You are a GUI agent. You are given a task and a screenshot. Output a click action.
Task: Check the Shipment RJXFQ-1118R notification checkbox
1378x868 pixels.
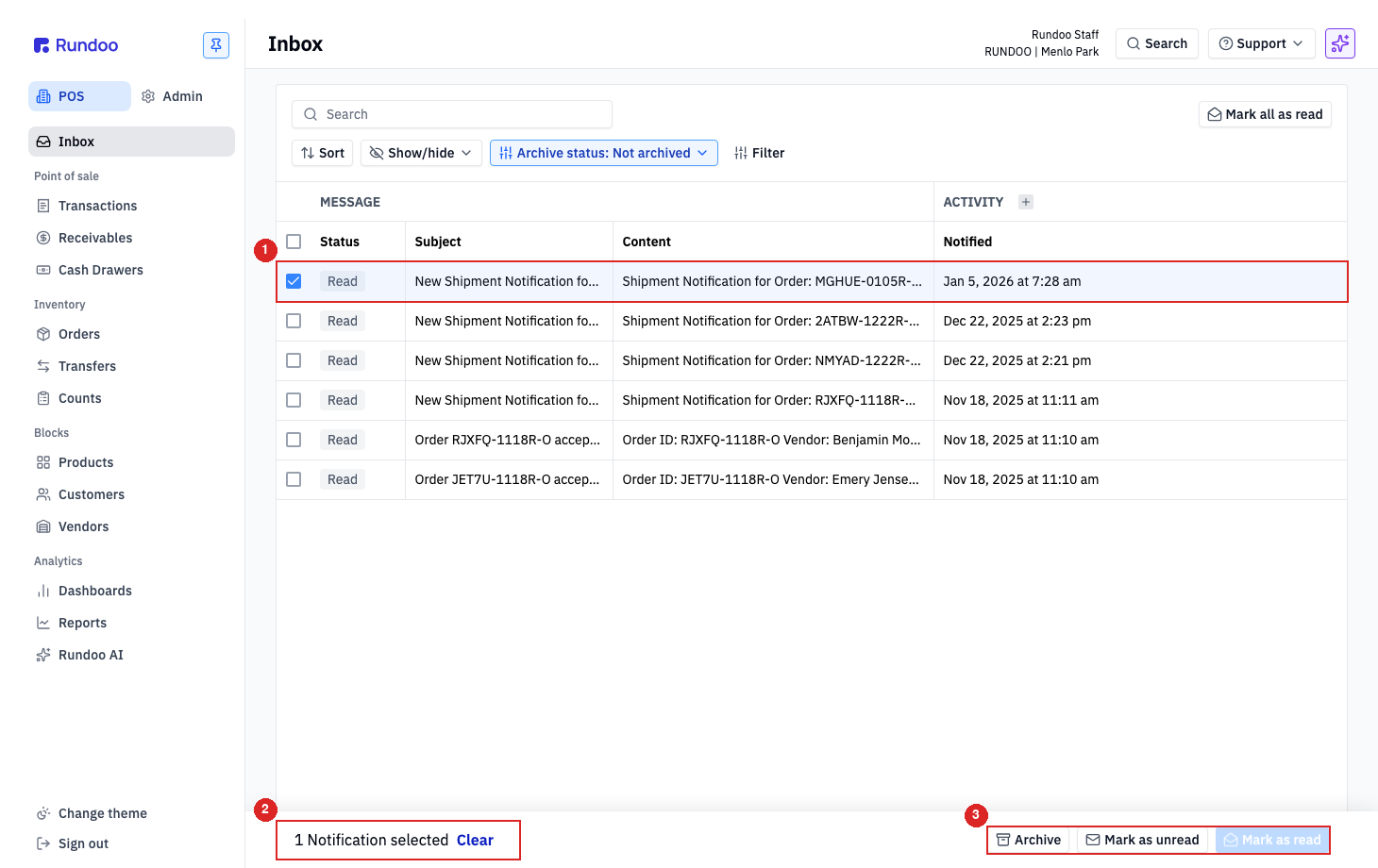tap(294, 400)
